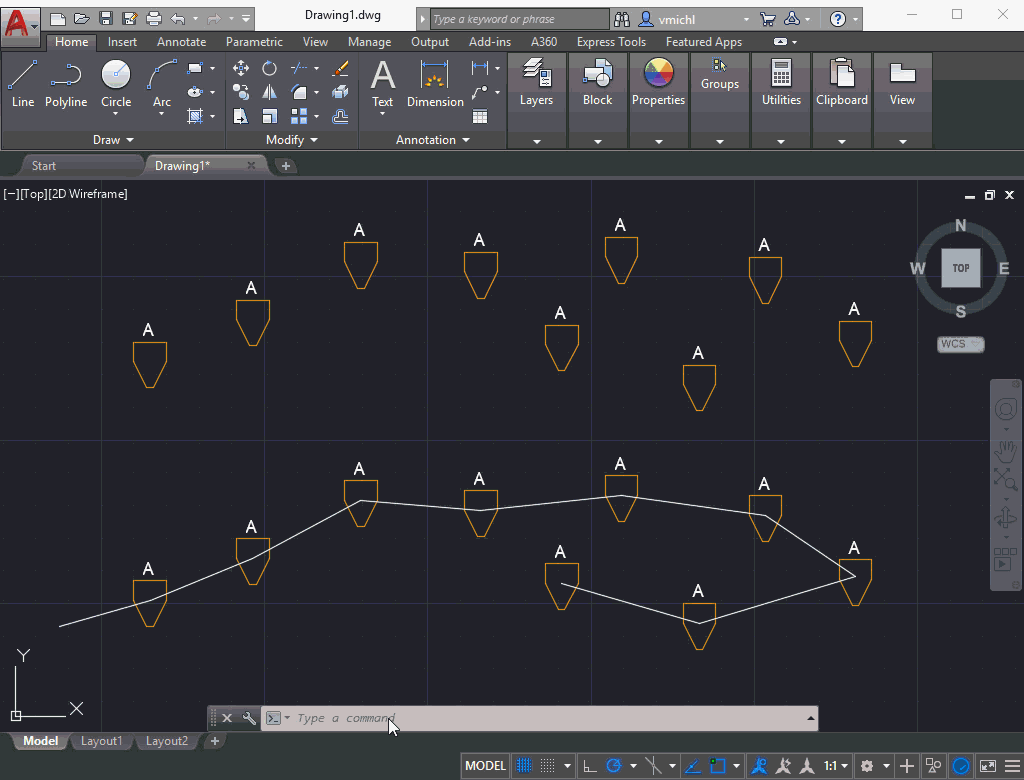Screen dimensions: 1024x780
Task: Switch to the Parametric ribbon tab
Action: pos(254,42)
